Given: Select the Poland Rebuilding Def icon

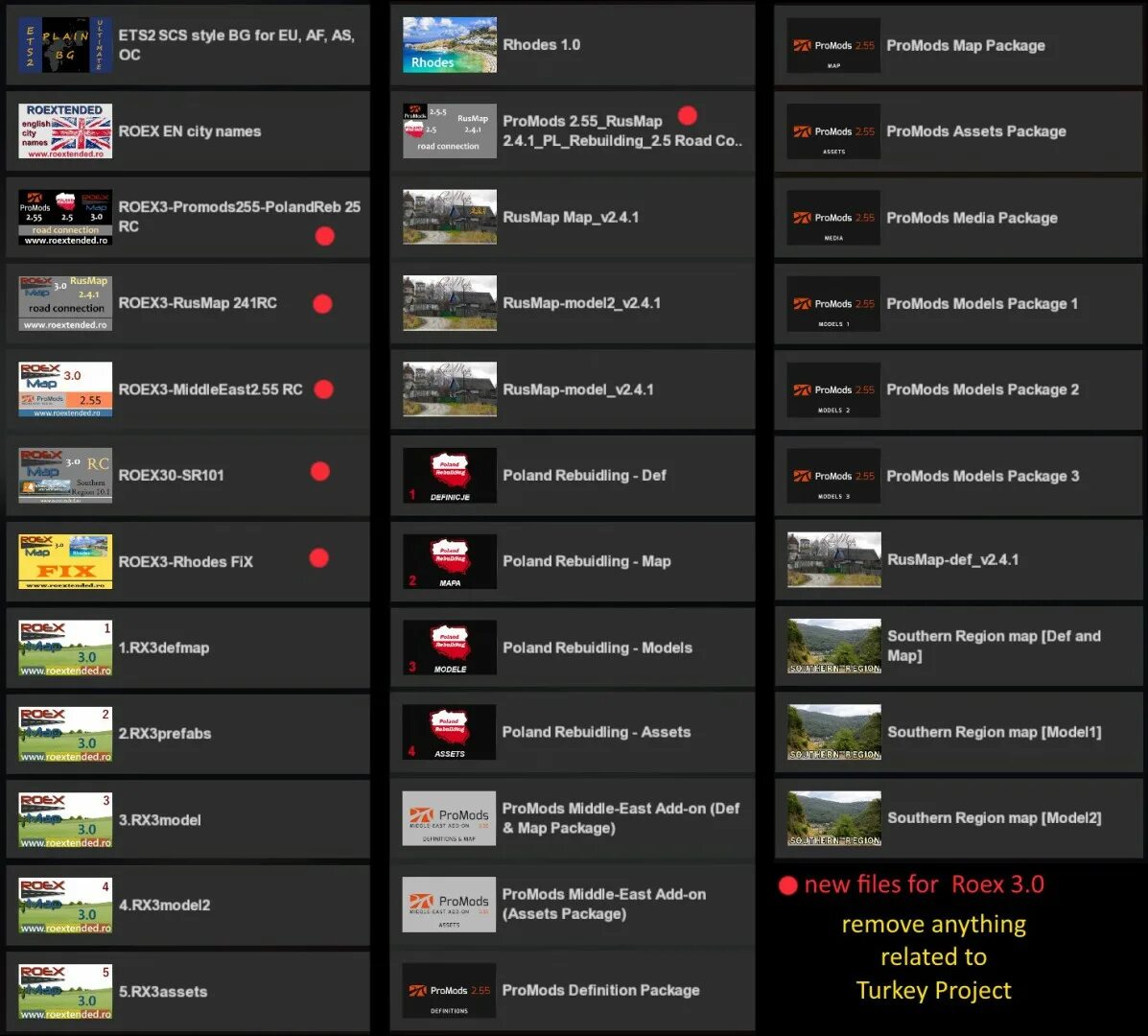Looking at the screenshot, I should (x=450, y=475).
